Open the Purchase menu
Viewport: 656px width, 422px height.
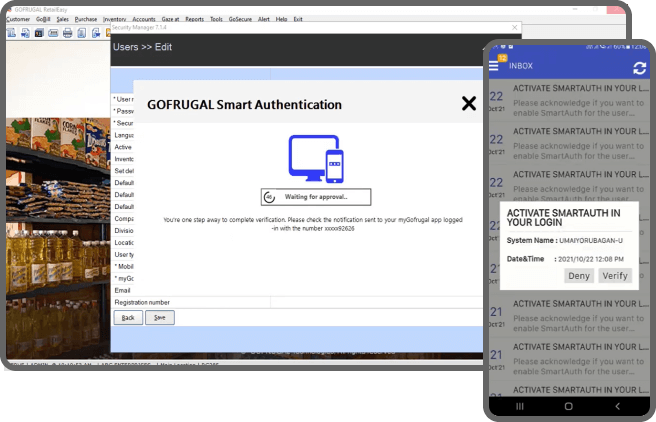(86, 19)
